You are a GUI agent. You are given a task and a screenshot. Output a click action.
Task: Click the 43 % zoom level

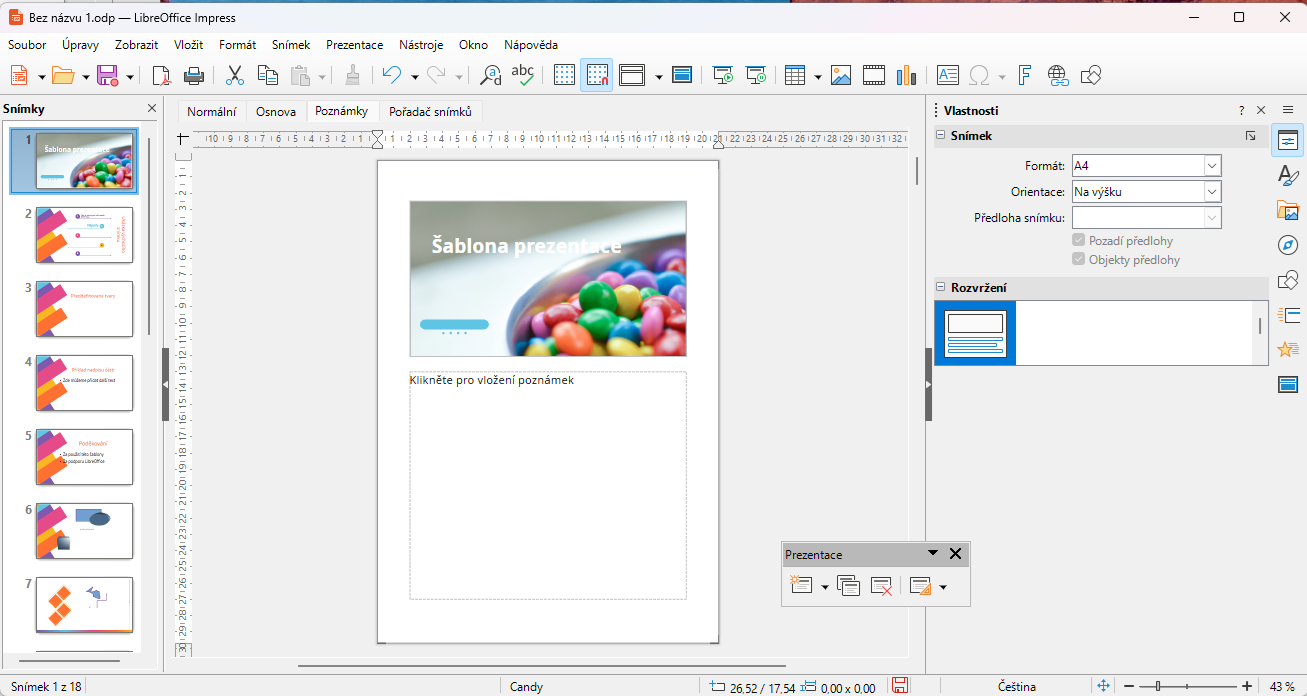[1282, 687]
